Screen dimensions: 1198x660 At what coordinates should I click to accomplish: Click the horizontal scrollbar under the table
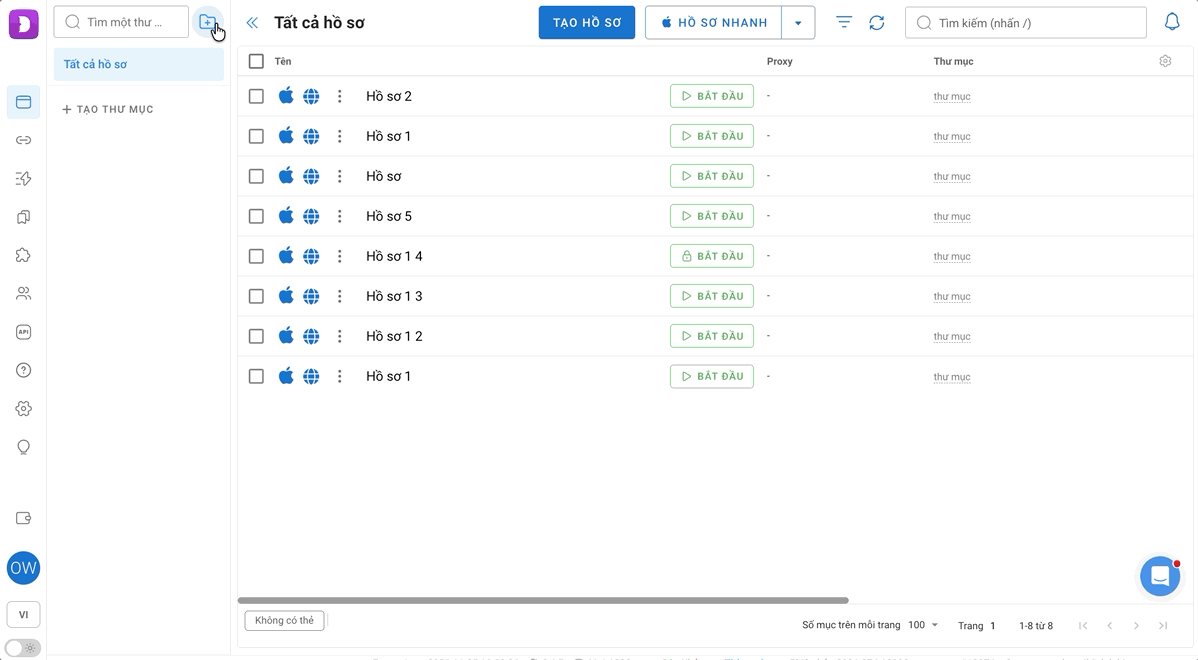[543, 600]
